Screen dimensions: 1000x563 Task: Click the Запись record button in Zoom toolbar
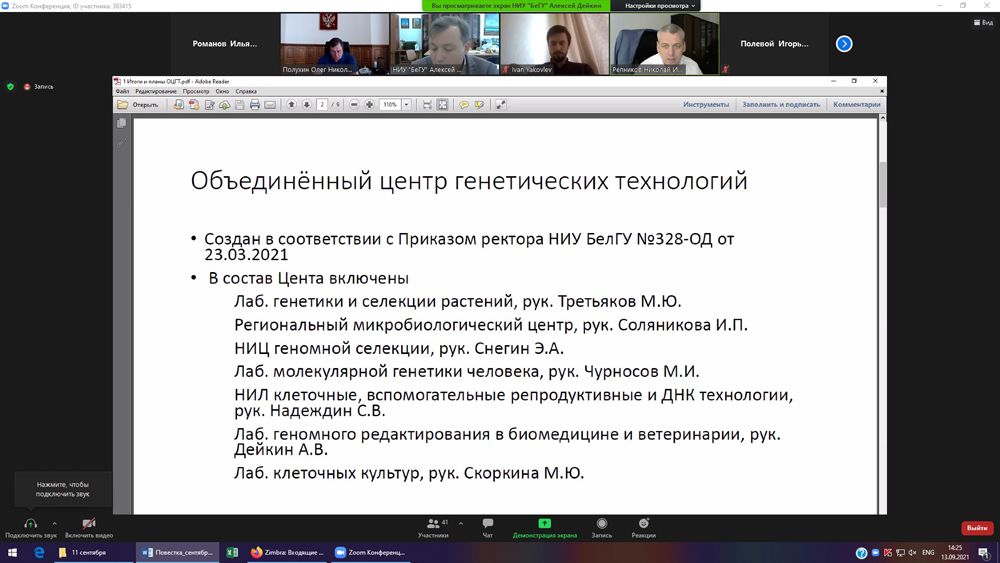coord(601,528)
